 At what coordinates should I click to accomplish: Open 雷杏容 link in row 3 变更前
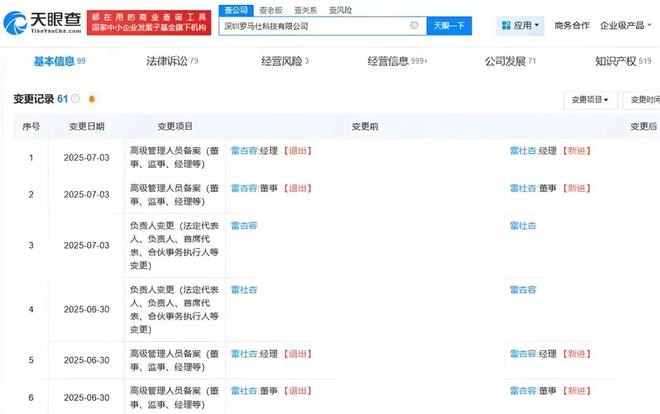[244, 226]
